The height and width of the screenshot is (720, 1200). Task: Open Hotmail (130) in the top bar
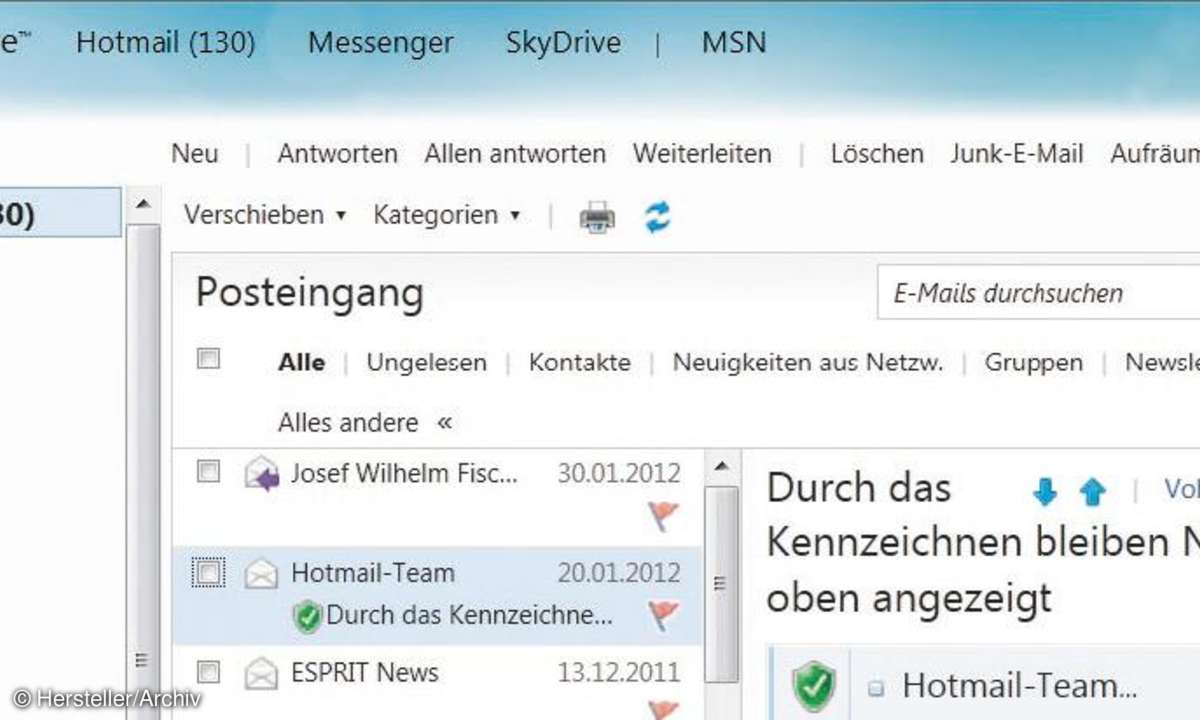166,43
